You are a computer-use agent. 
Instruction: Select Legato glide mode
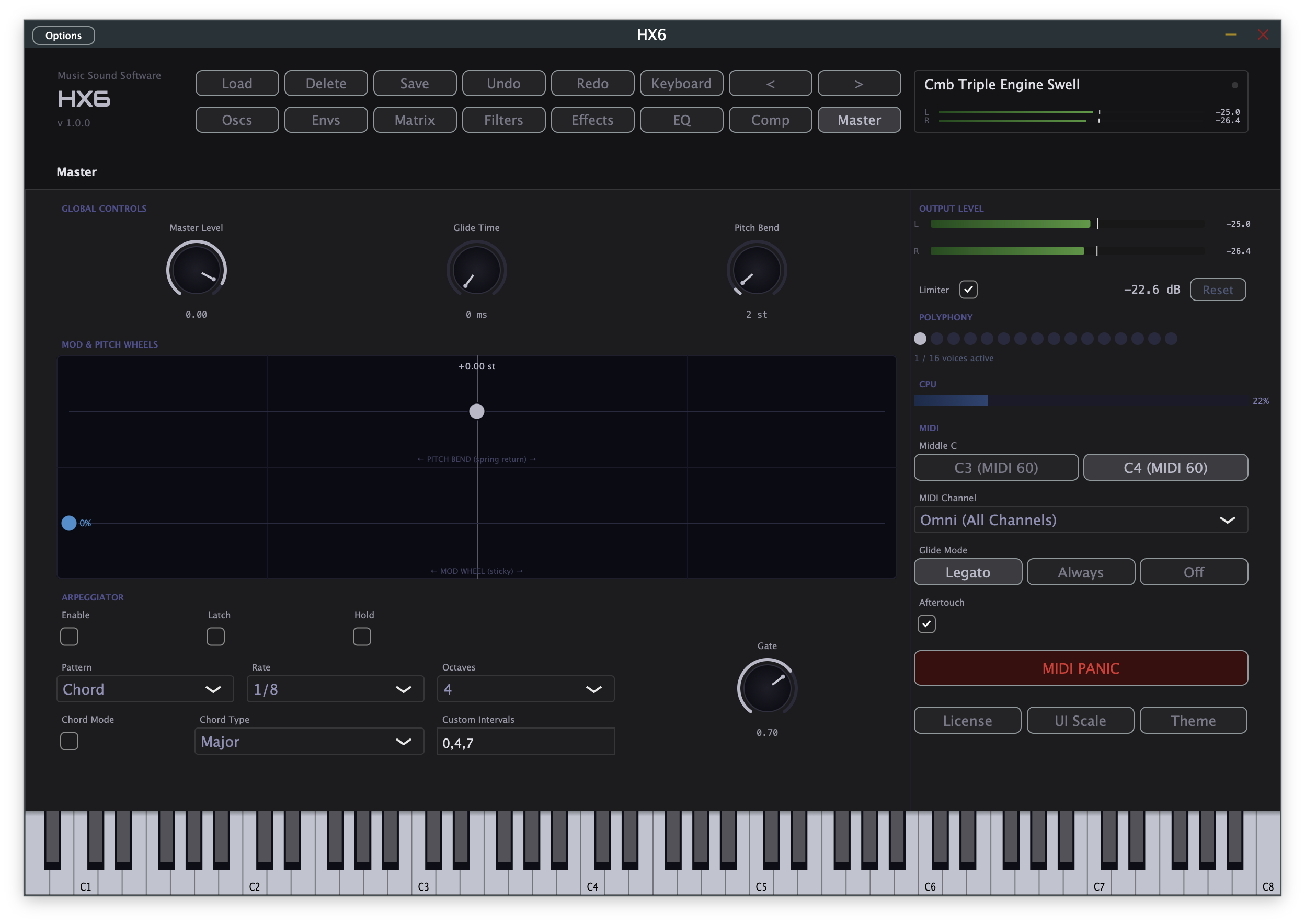pos(968,572)
